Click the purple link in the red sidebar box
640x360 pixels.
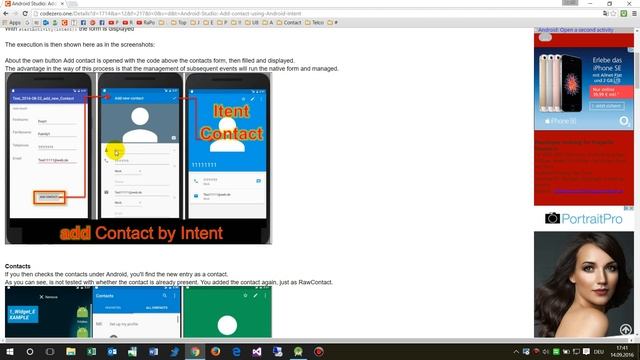pyautogui.click(x=588, y=191)
